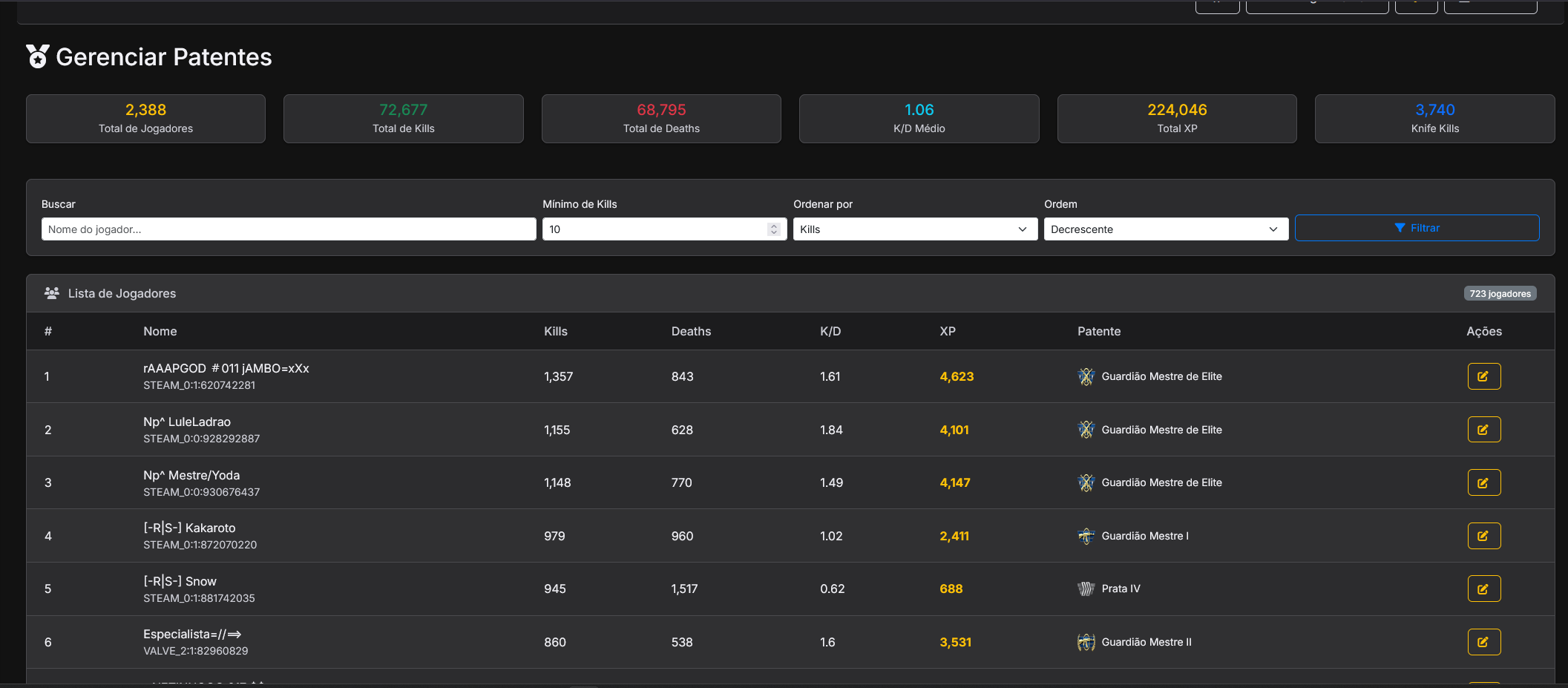Edit the [-R|S-] Snow player rank
Viewport: 1568px width, 688px height.
1483,589
